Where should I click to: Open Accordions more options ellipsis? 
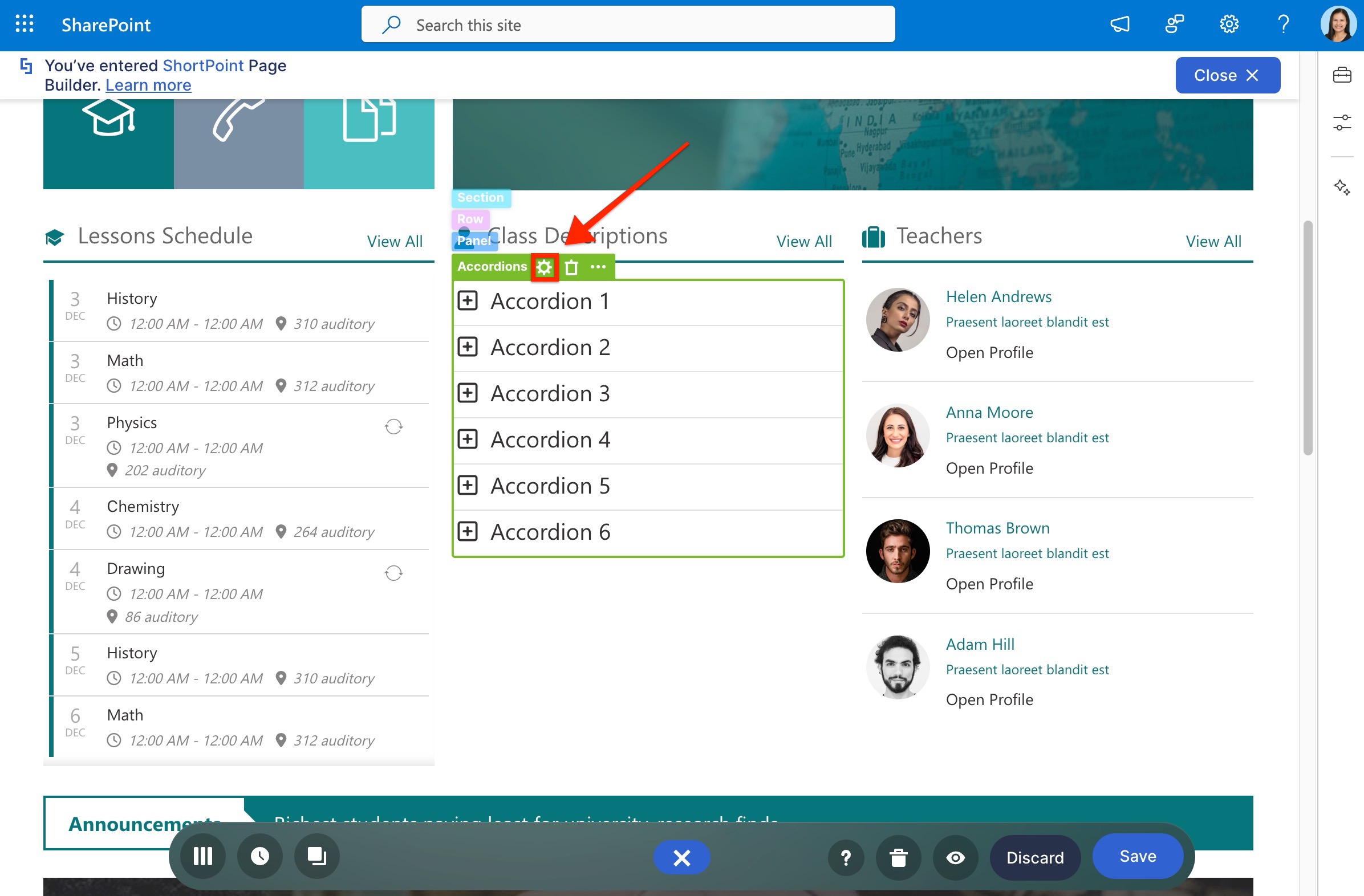(x=598, y=267)
